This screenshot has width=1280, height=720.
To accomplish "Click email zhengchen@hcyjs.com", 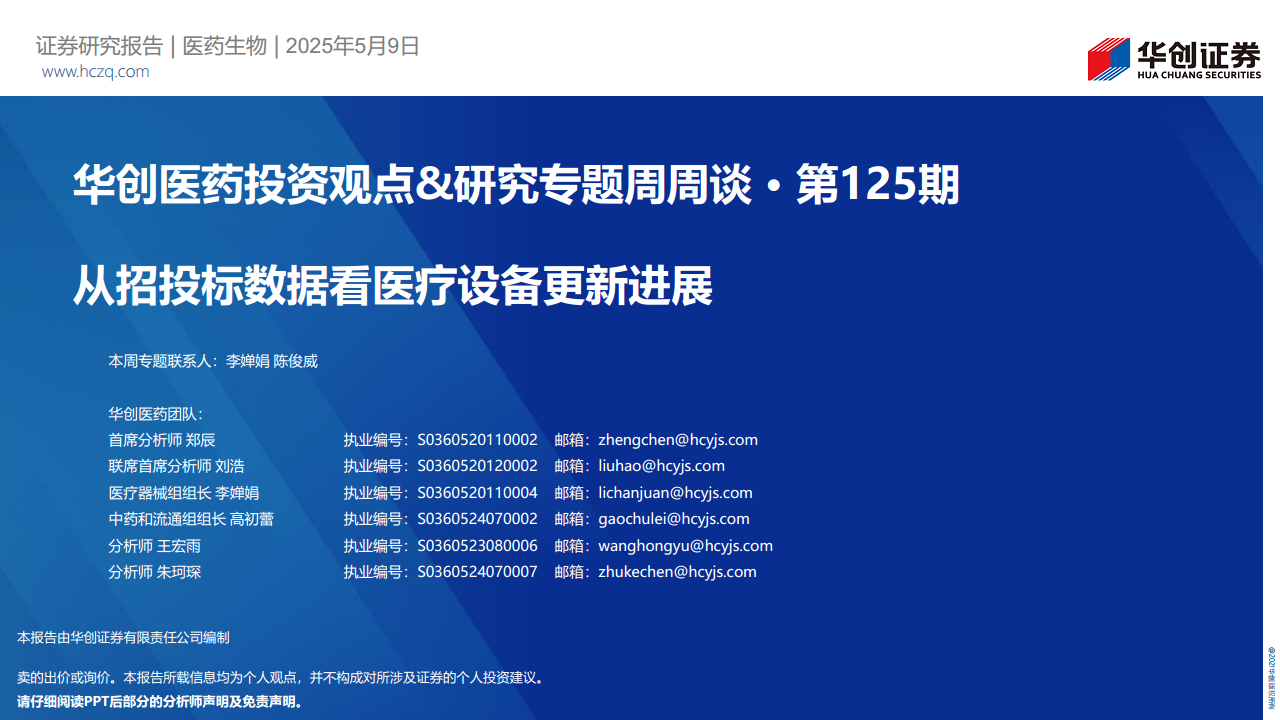I will coord(678,440).
